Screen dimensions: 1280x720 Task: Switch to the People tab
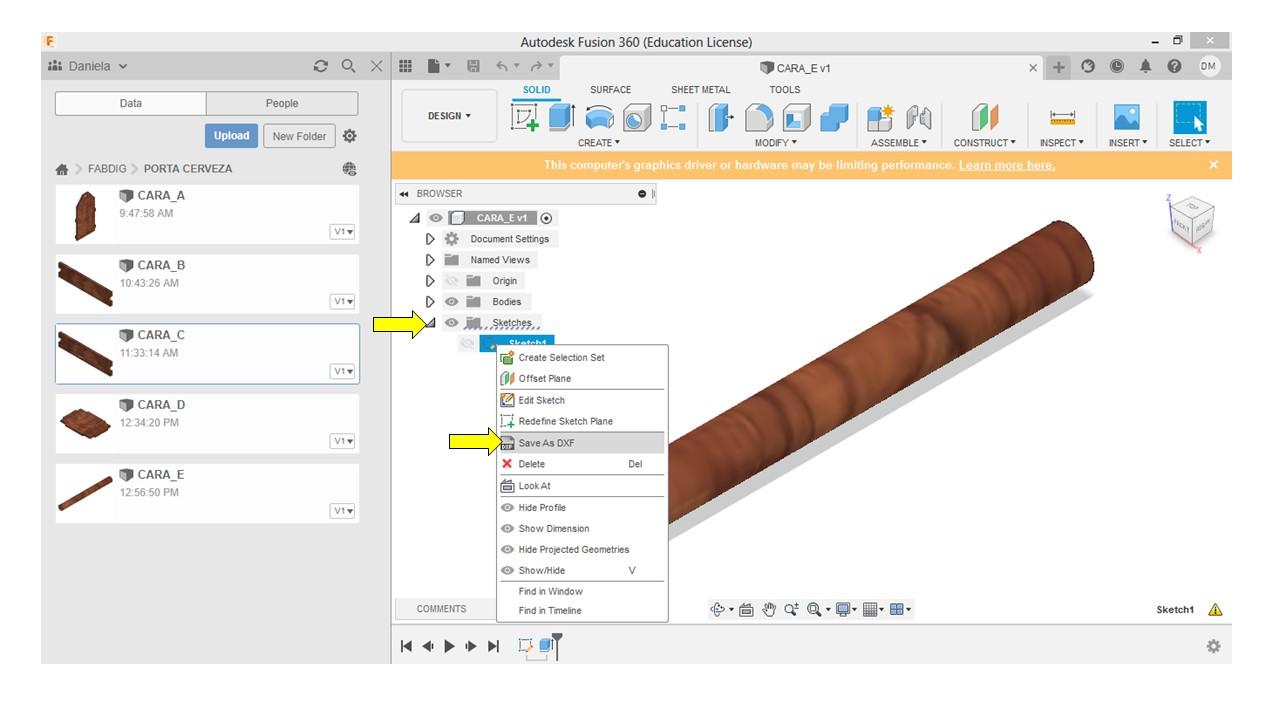tap(282, 103)
